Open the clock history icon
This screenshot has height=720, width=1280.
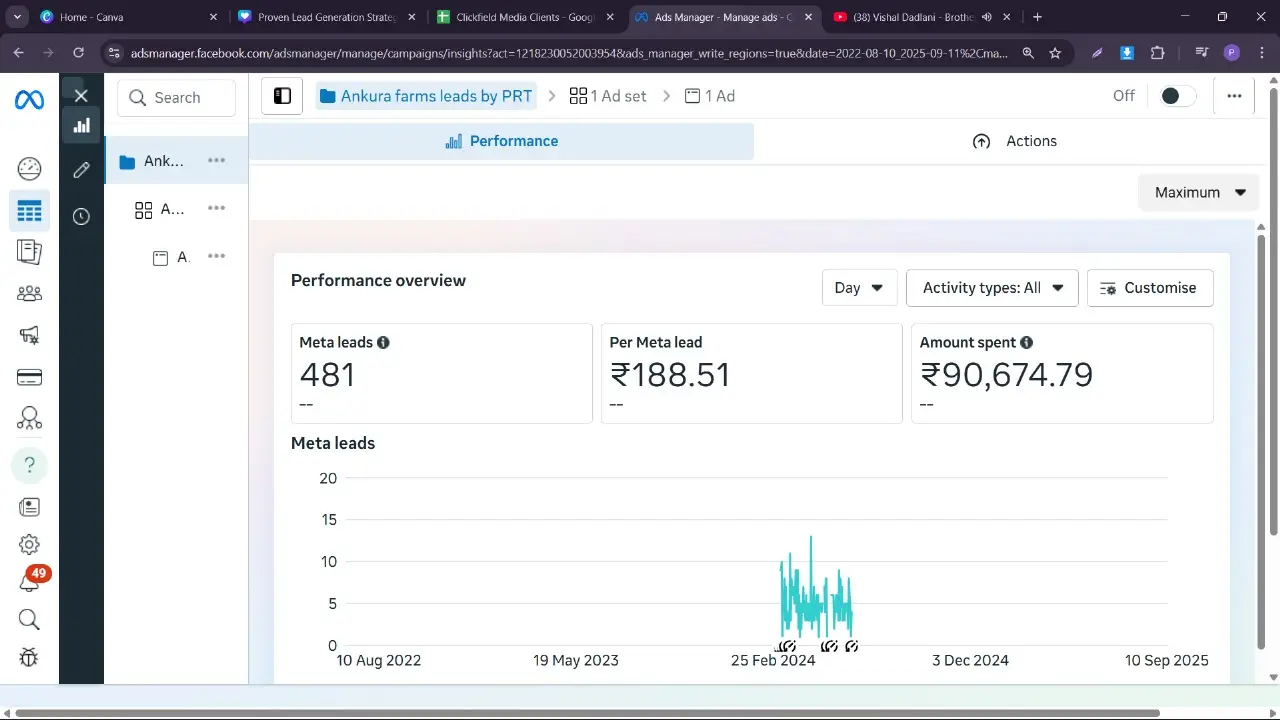tap(81, 216)
